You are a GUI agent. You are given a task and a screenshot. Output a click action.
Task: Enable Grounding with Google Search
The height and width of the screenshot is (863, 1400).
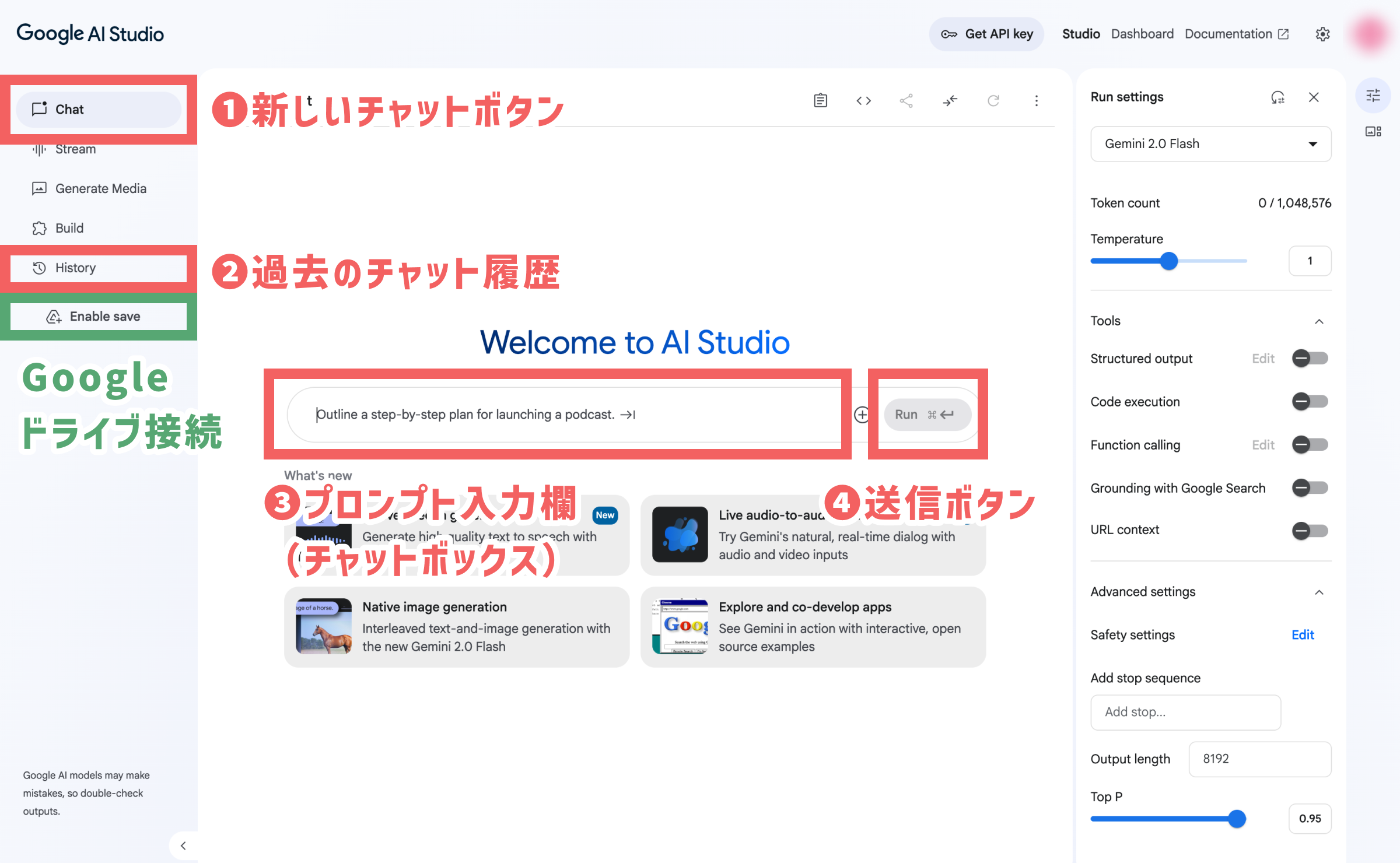click(x=1310, y=487)
